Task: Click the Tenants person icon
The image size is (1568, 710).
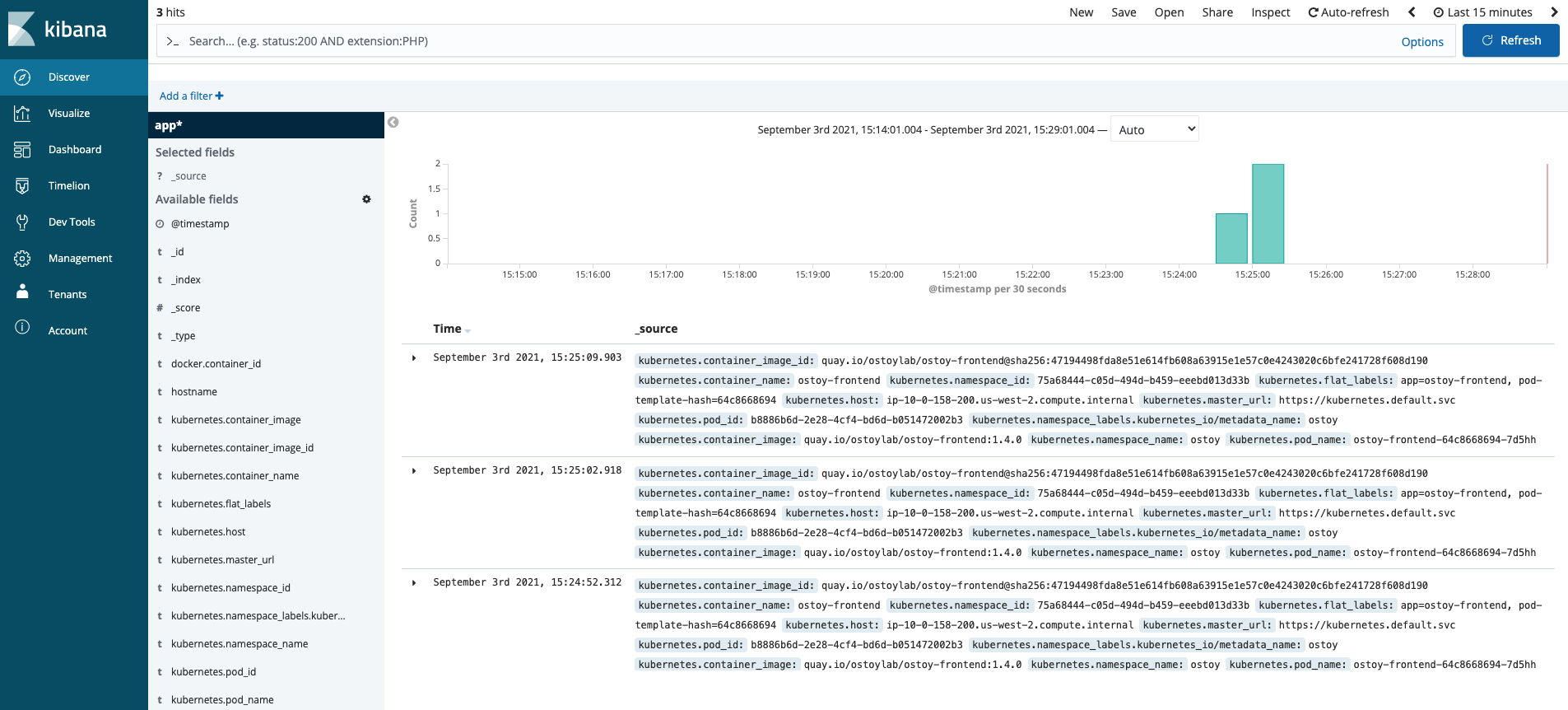Action: click(x=22, y=292)
